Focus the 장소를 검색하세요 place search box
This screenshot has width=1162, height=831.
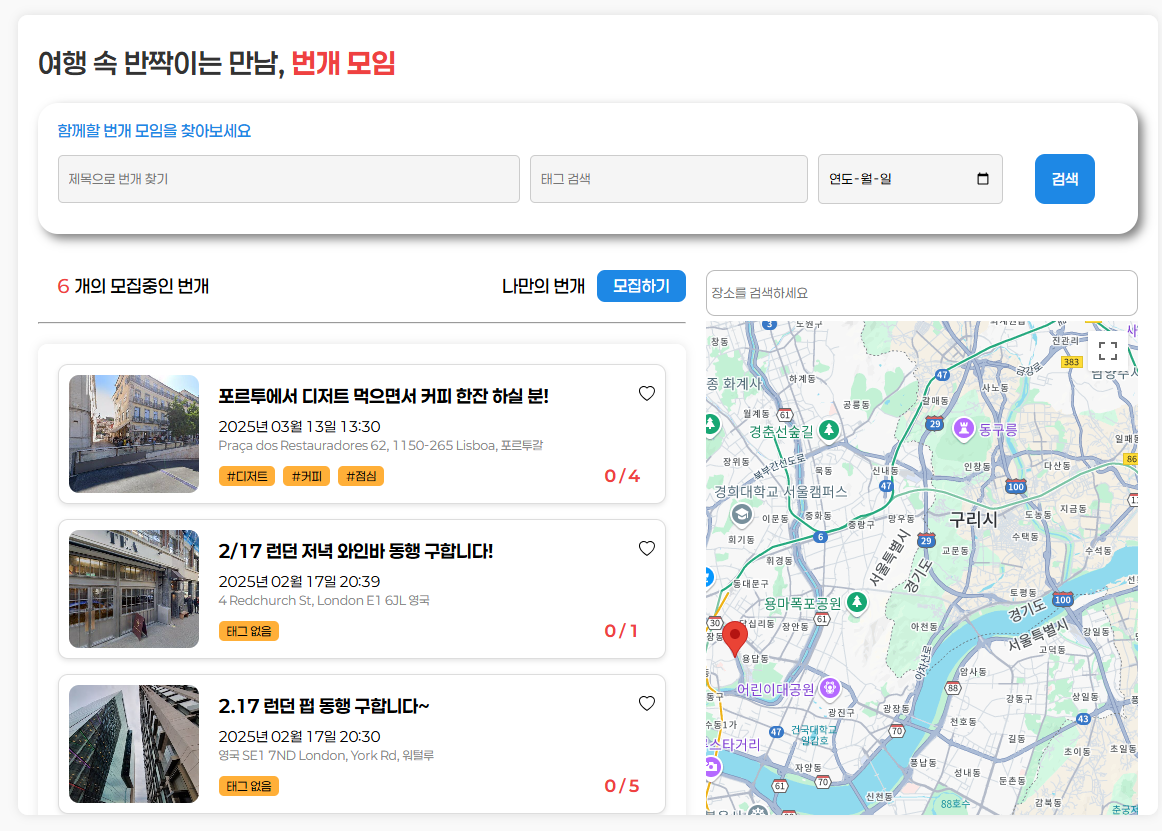921,293
